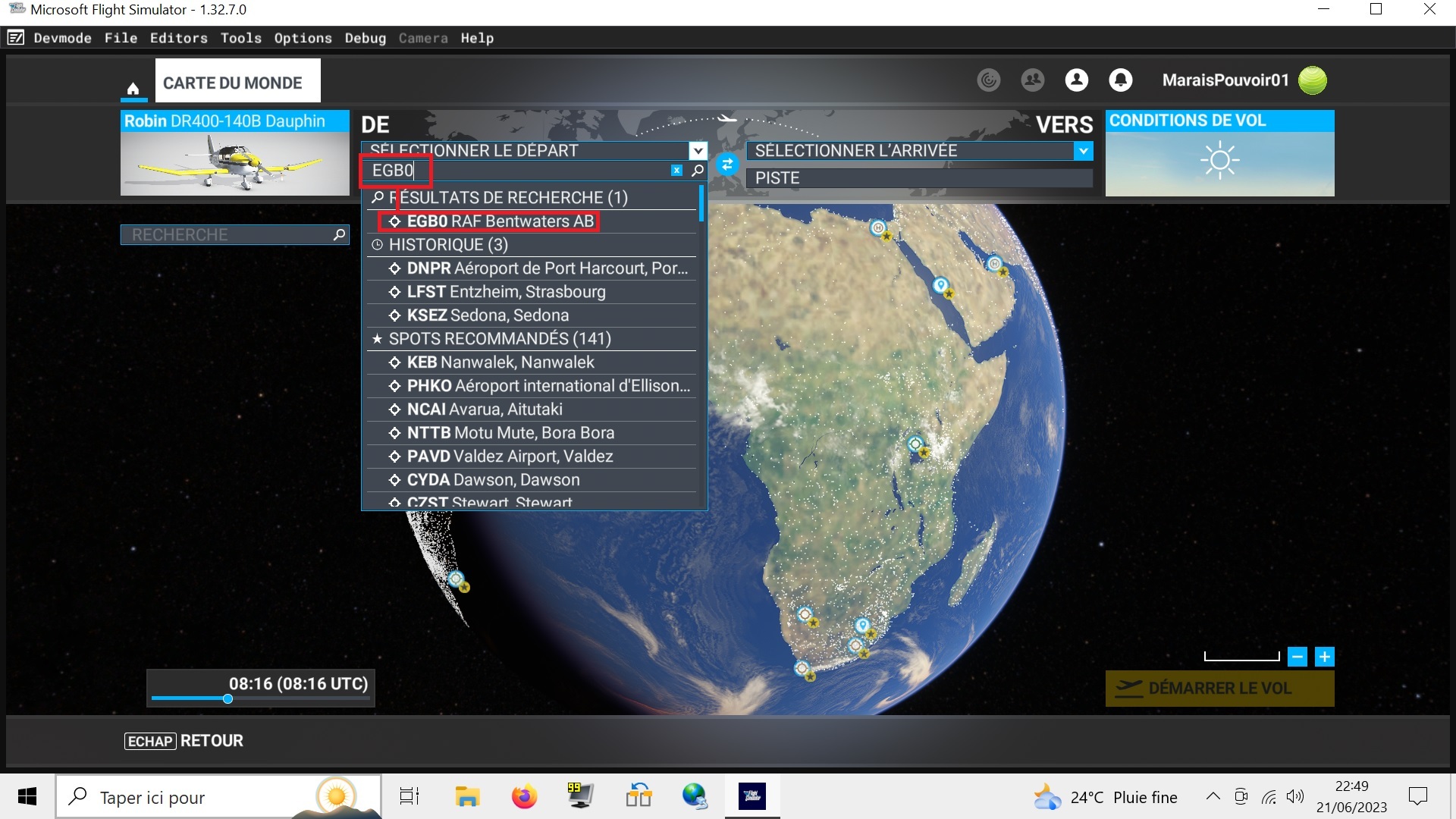Click the home icon beside Carte du Monde
Screen dimensions: 1456x819
[x=133, y=89]
